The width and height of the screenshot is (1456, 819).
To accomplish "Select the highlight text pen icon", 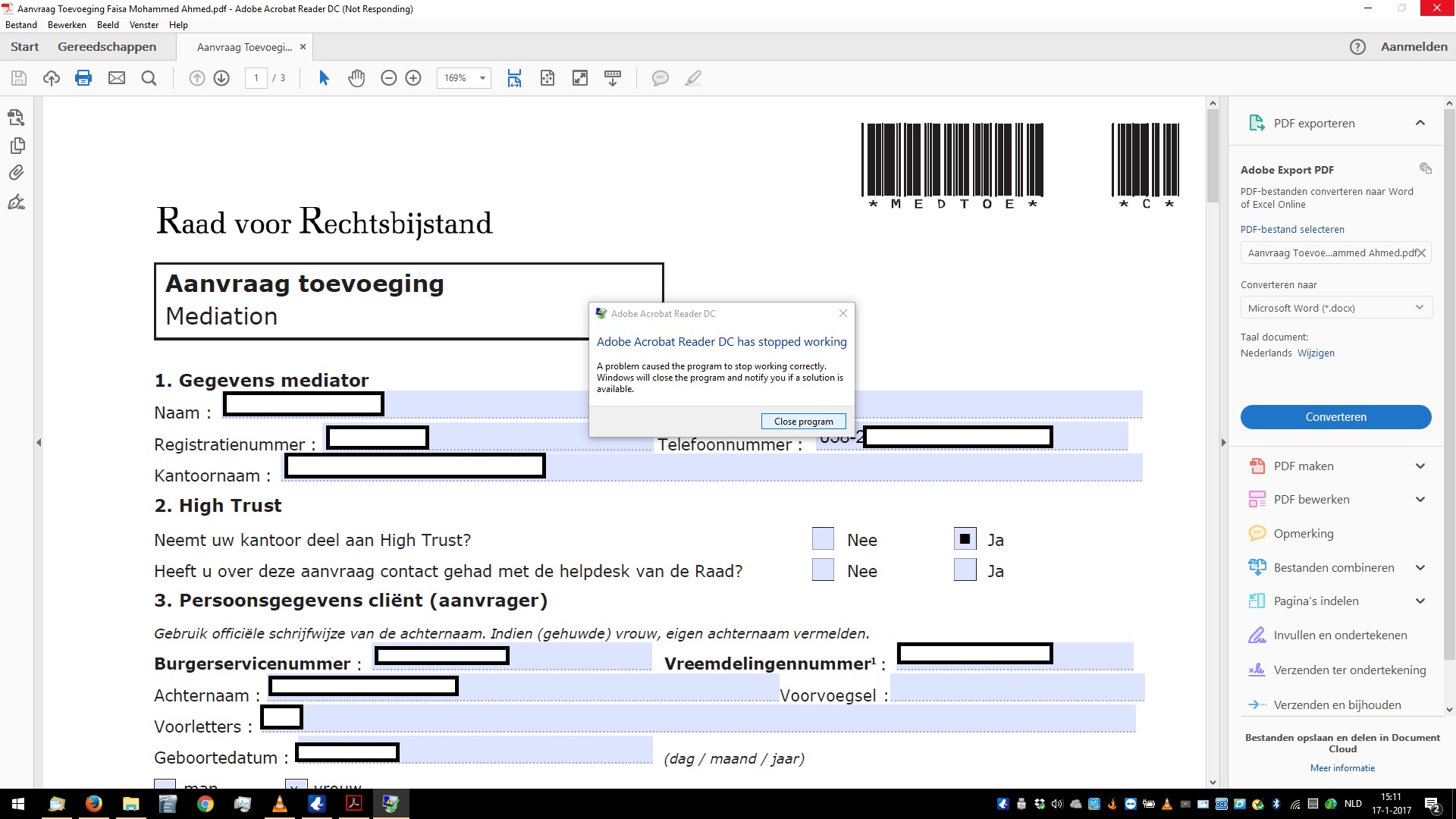I will point(693,78).
